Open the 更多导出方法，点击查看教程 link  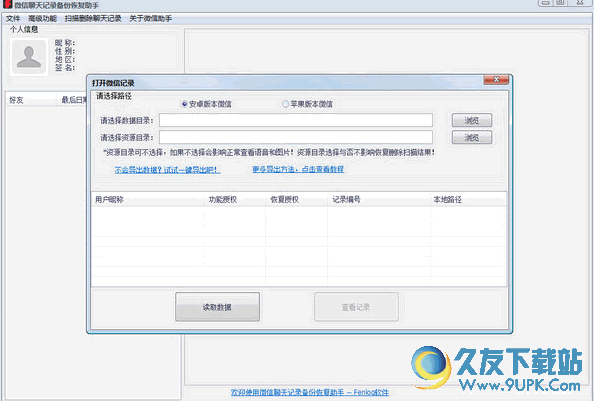click(x=298, y=169)
